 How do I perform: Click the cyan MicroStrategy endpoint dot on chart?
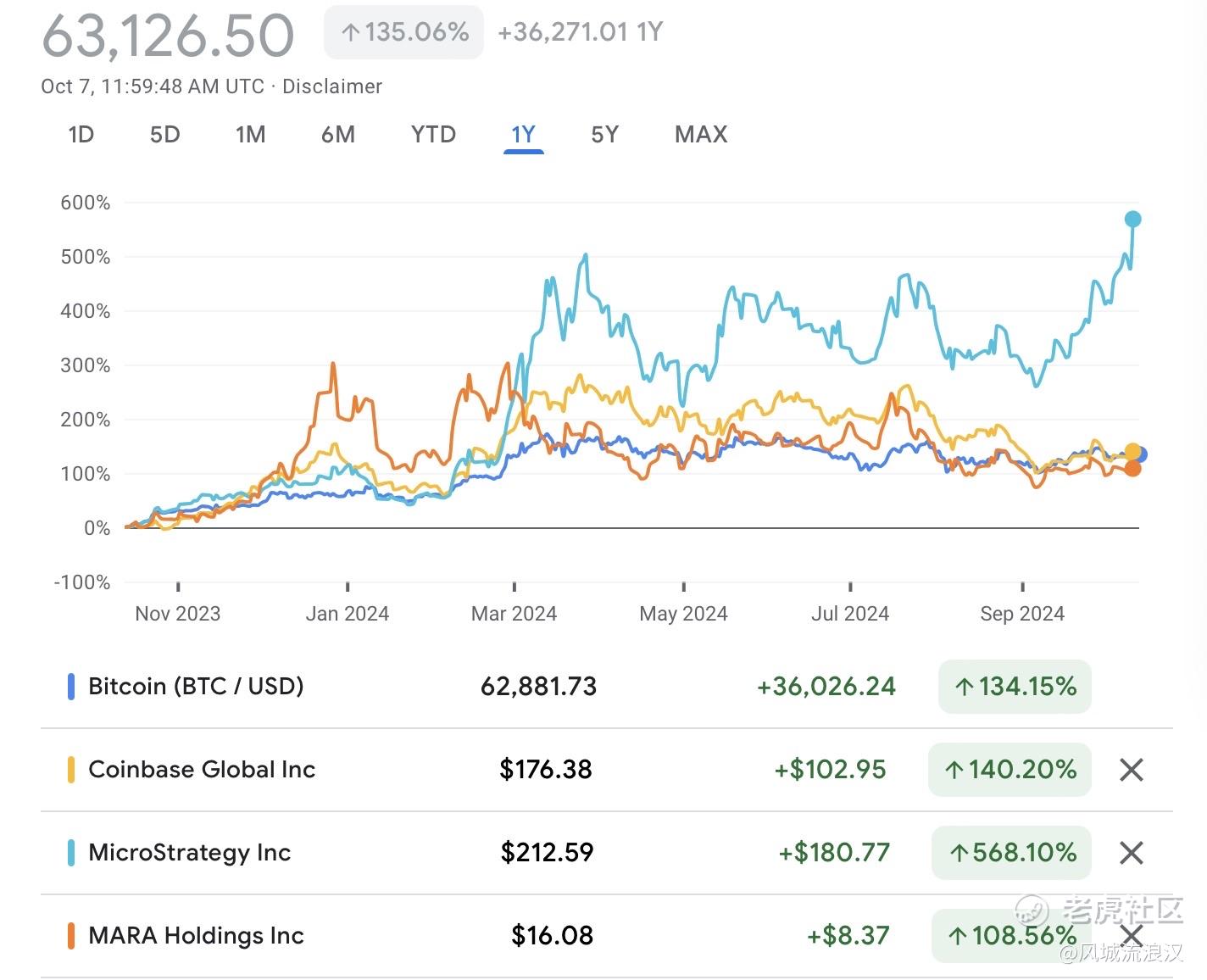point(1132,220)
